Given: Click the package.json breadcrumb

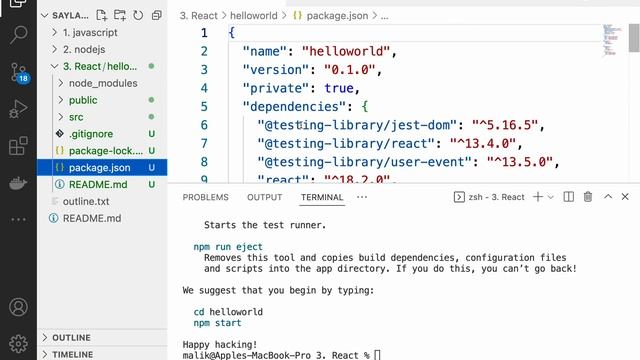Looking at the screenshot, I should point(331,16).
